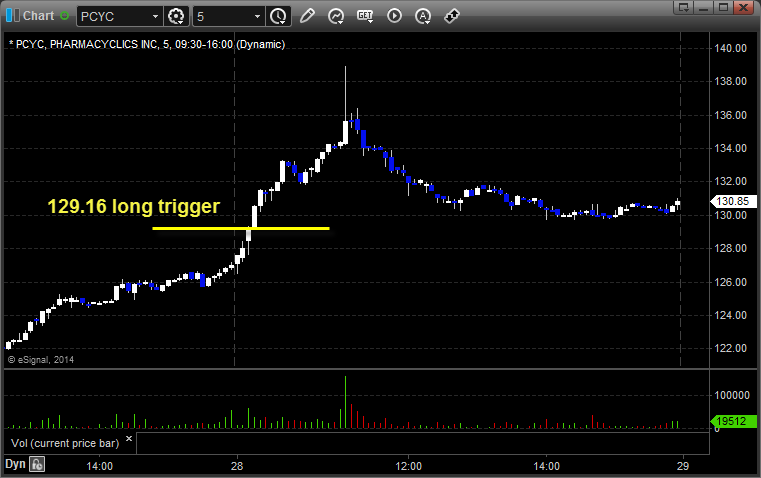Open the GET studies toolbar menu
Image resolution: width=761 pixels, height=478 pixels.
tap(365, 16)
